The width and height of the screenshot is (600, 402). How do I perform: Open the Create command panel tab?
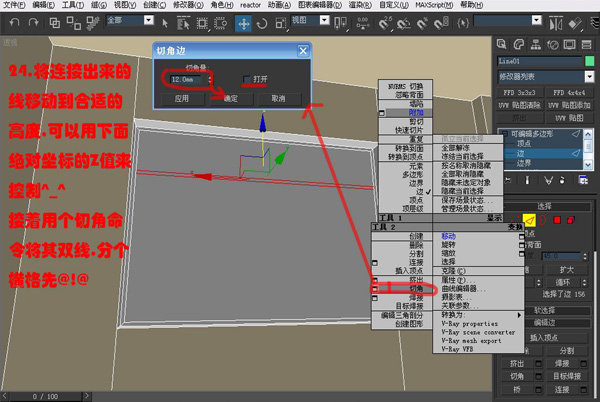[x=501, y=45]
